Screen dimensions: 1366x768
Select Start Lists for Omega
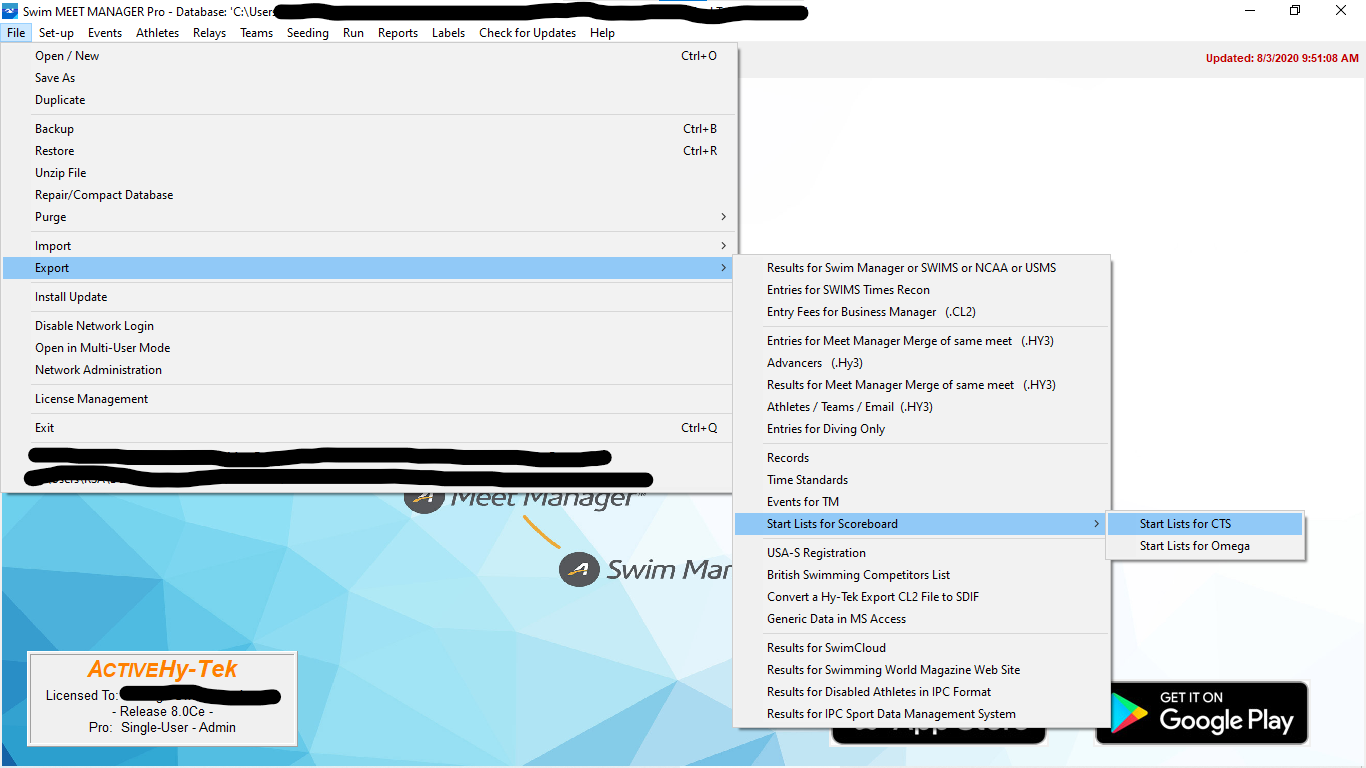click(1205, 546)
